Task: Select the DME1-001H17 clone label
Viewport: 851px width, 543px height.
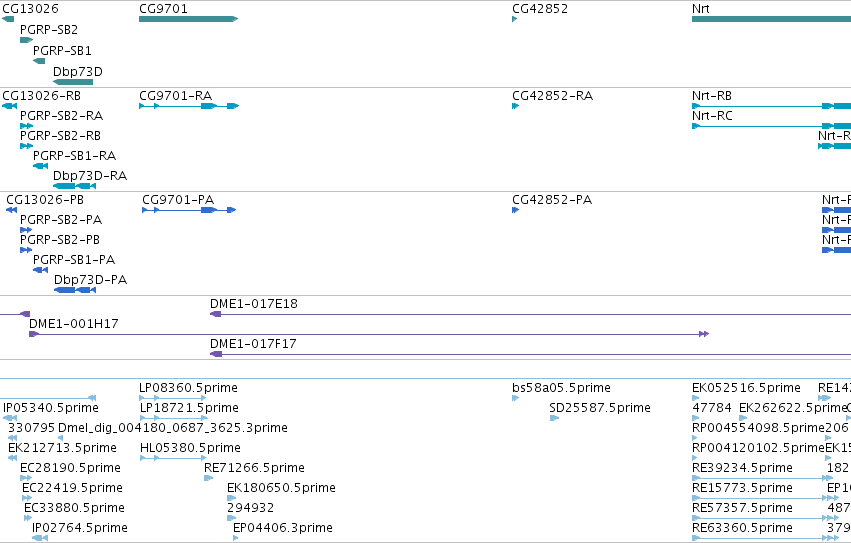Action: coord(74,324)
